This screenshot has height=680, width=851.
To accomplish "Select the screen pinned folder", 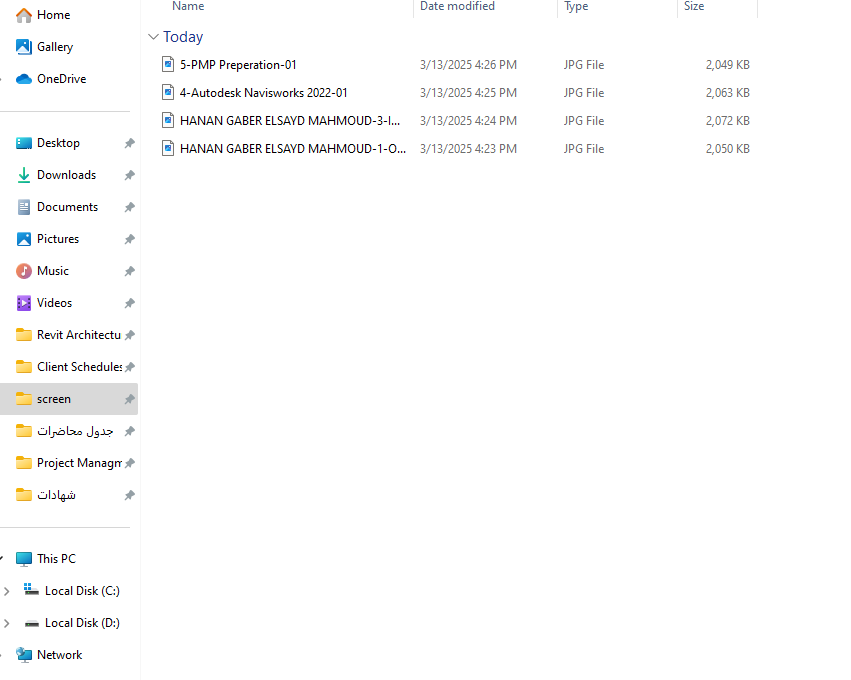I will point(68,399).
